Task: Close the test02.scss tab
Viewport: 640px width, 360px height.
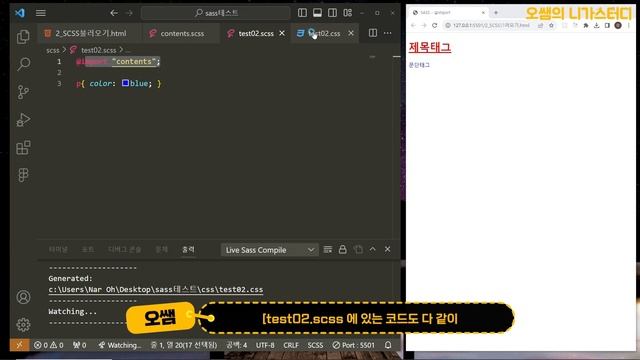Action: pos(282,33)
